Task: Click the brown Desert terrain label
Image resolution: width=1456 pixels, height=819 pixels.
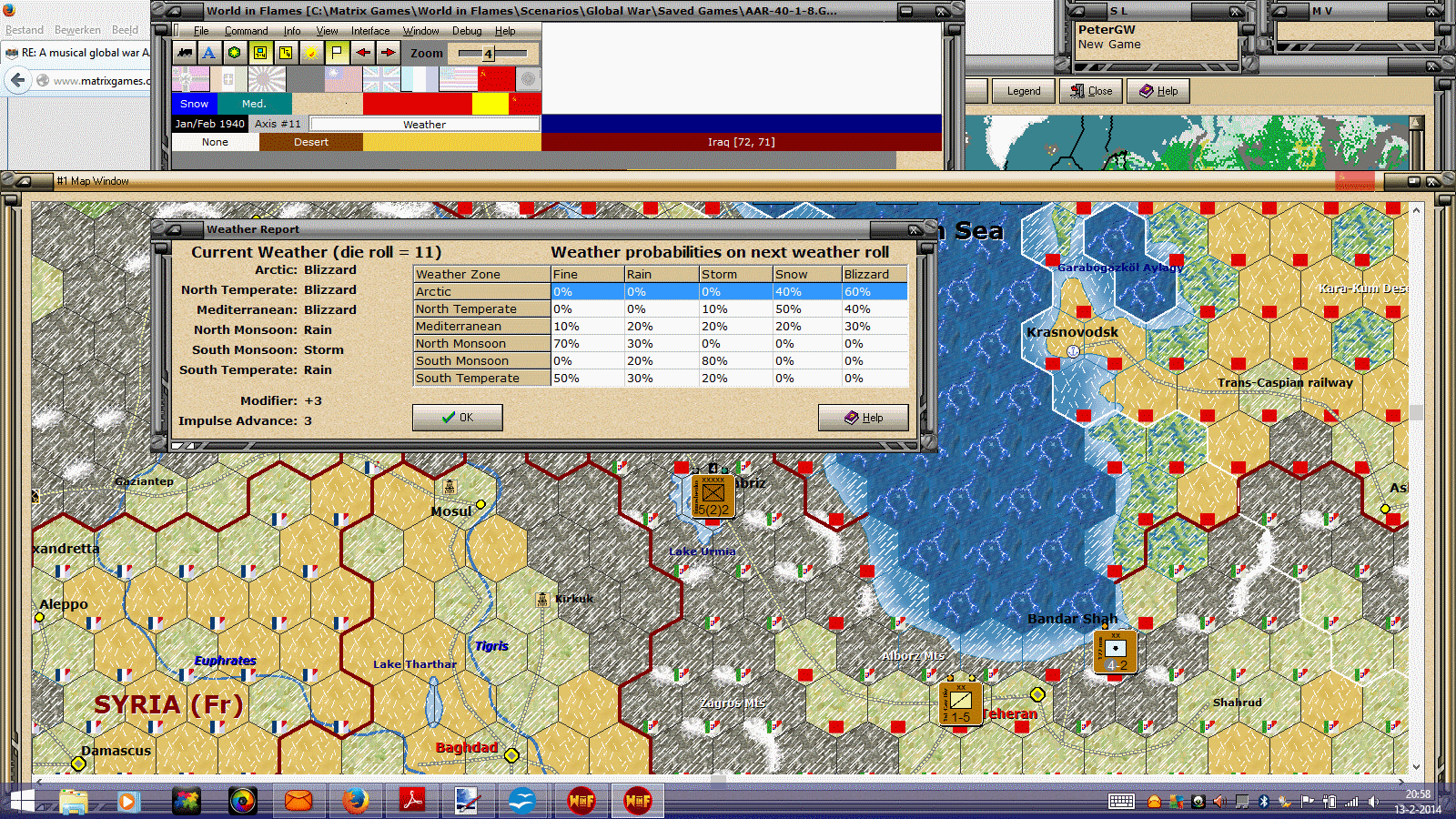Action: tap(311, 142)
